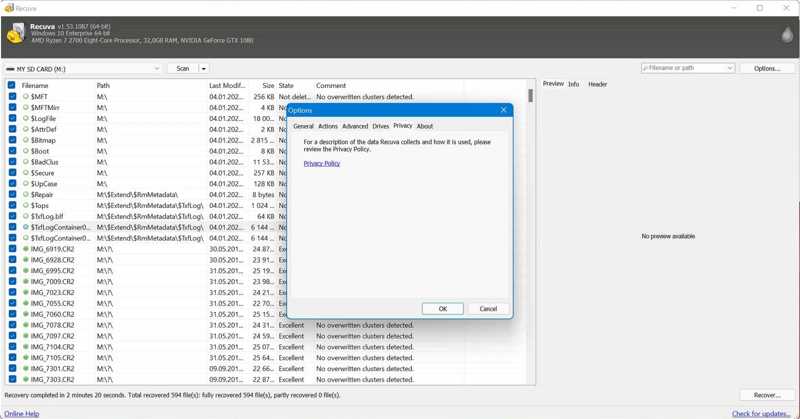Expand the Filename or path filter dropdown
800x419 pixels.
[x=730, y=68]
